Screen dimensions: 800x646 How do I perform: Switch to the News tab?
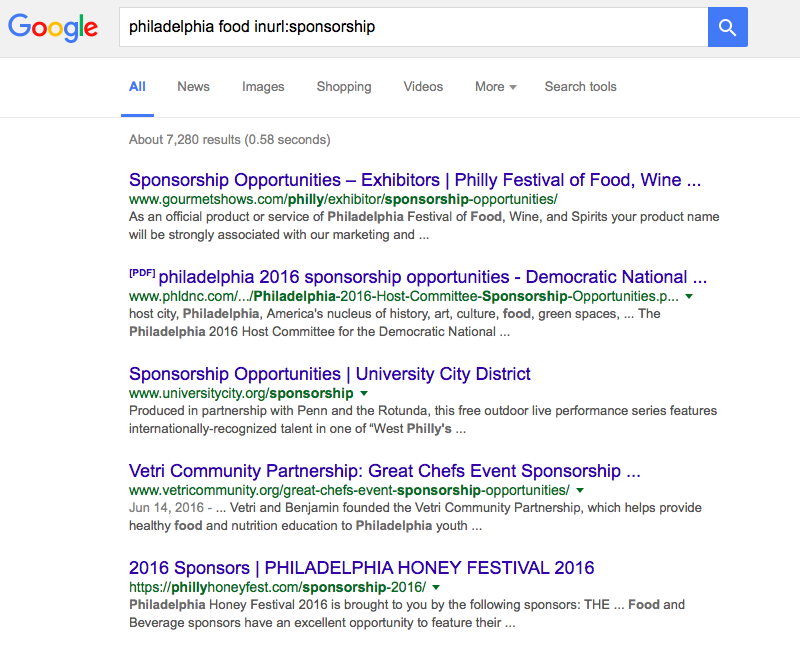193,87
